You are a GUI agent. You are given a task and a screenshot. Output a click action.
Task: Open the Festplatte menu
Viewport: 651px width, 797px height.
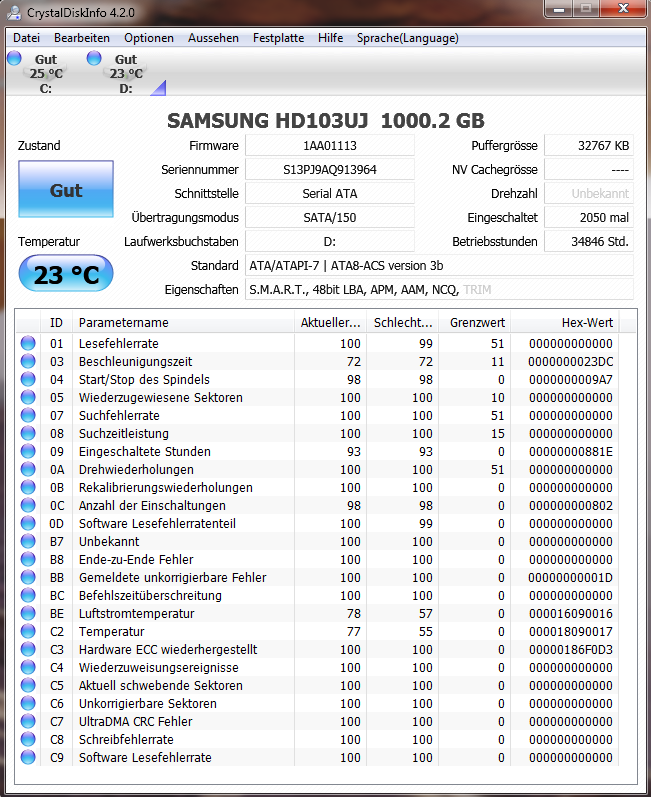278,38
